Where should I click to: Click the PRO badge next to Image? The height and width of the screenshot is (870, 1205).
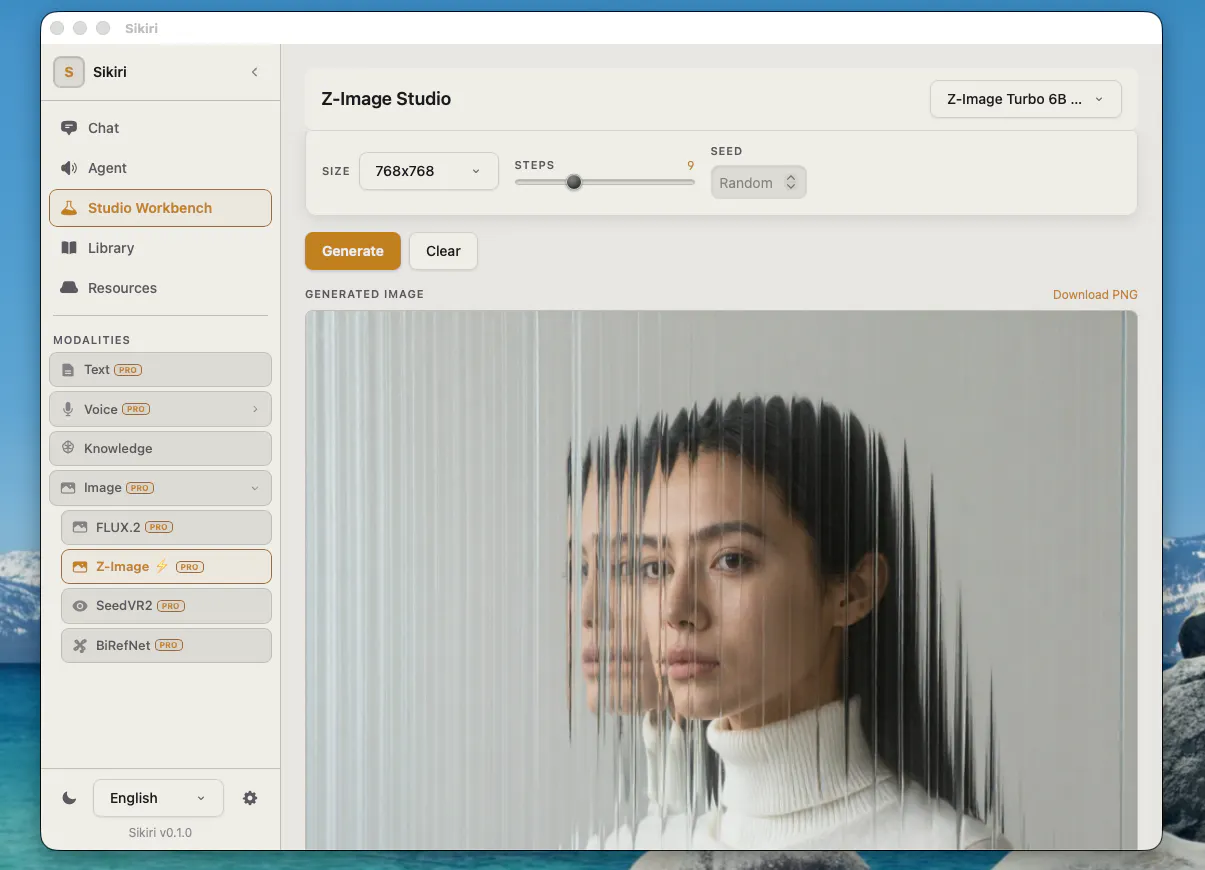pos(139,488)
